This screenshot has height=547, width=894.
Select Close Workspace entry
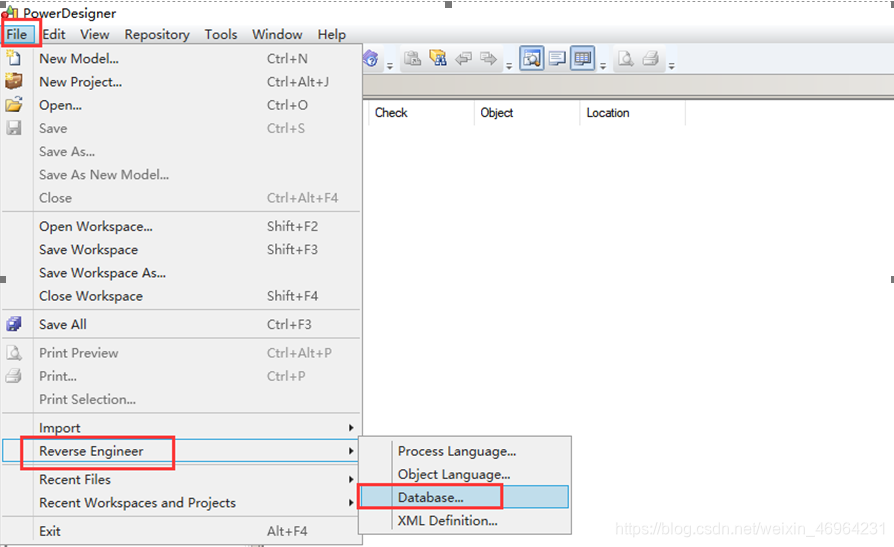coord(181,296)
